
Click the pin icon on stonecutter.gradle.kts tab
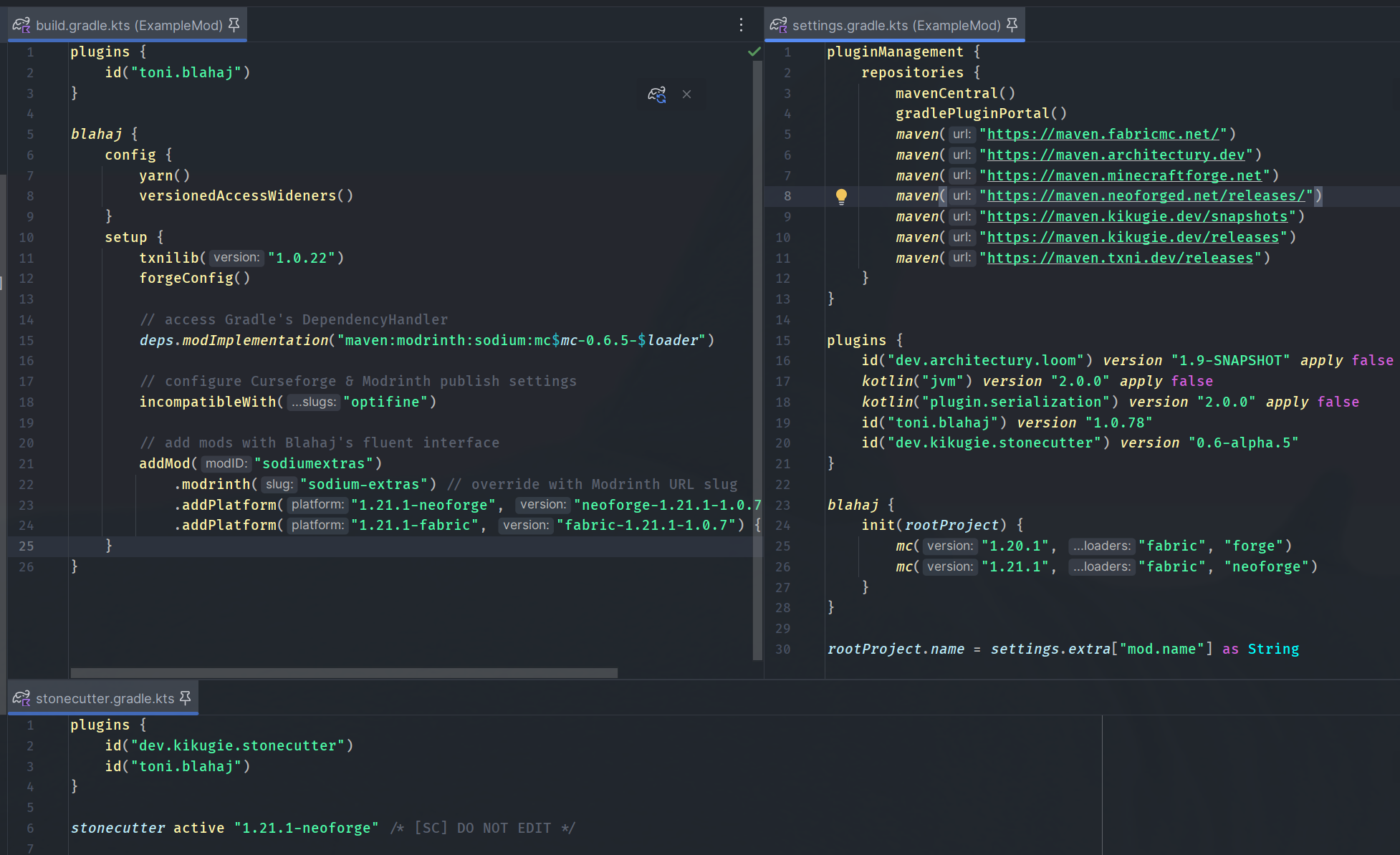pos(185,698)
